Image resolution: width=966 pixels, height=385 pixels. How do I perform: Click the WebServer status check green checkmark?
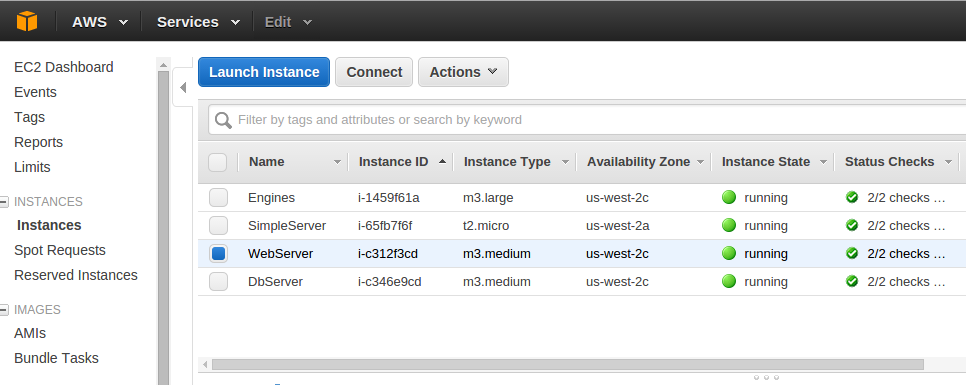click(852, 253)
